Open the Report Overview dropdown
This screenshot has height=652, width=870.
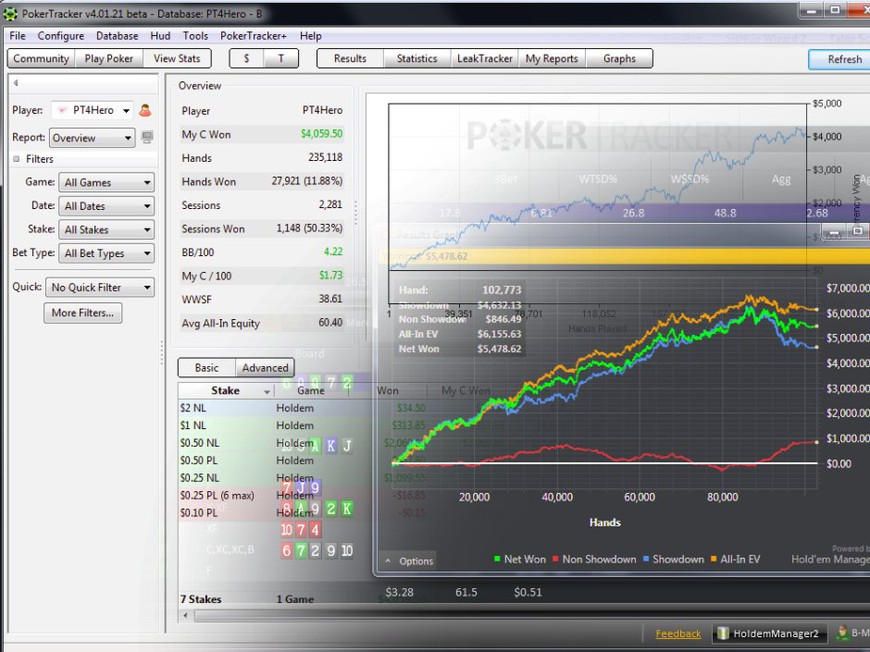tap(92, 138)
